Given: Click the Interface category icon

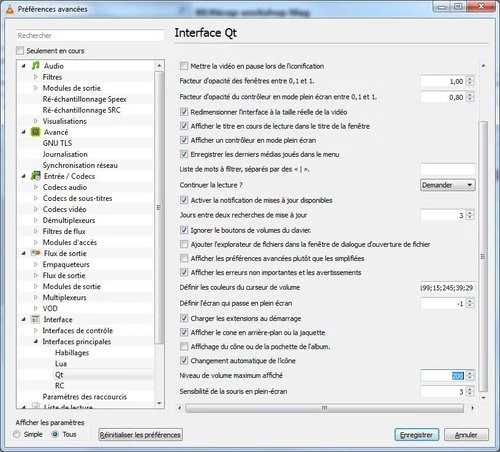Looking at the screenshot, I should tap(35, 319).
